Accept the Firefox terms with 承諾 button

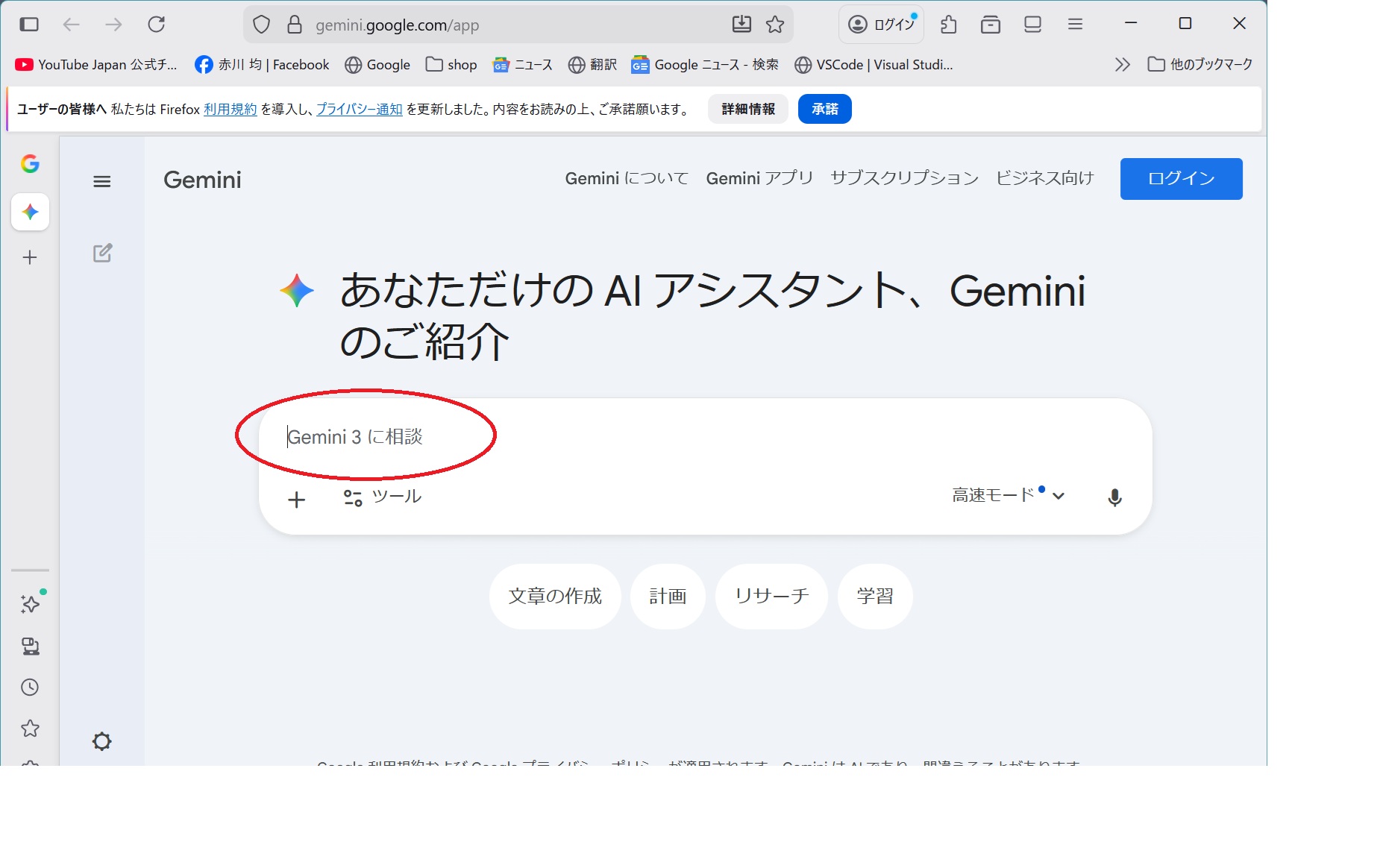pos(824,110)
